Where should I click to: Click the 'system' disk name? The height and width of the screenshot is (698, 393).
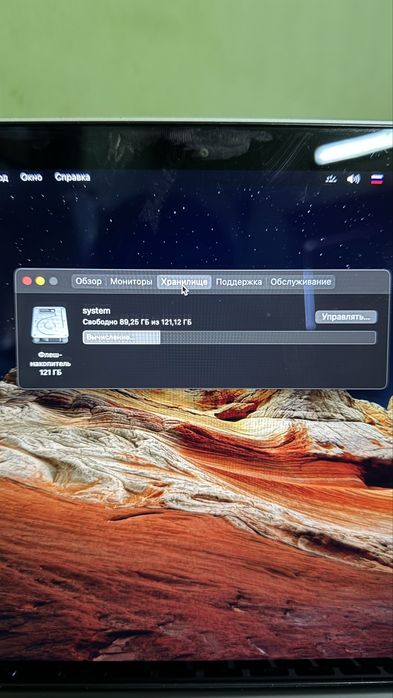pyautogui.click(x=96, y=311)
